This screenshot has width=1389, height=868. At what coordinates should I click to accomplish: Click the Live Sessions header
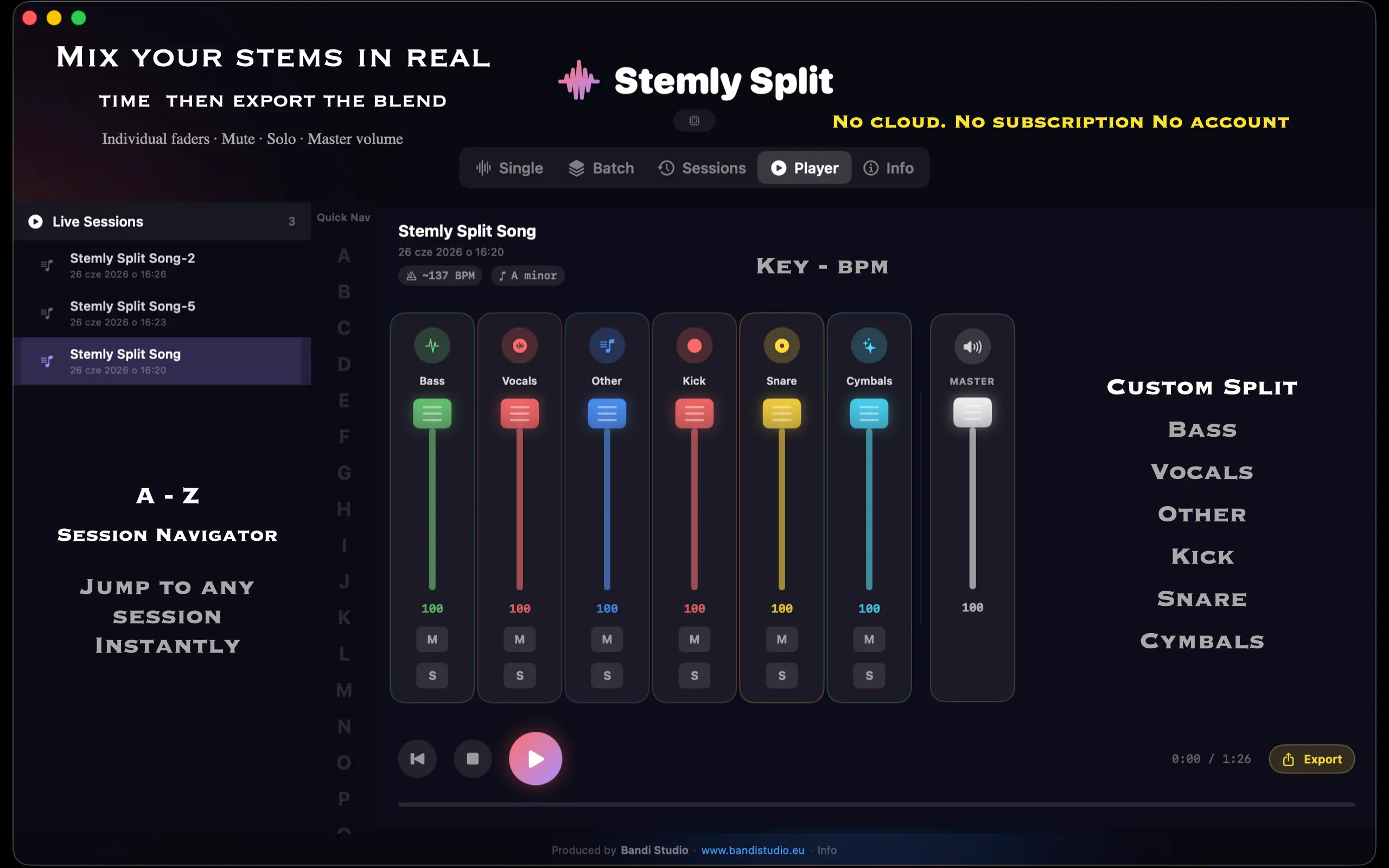162,221
